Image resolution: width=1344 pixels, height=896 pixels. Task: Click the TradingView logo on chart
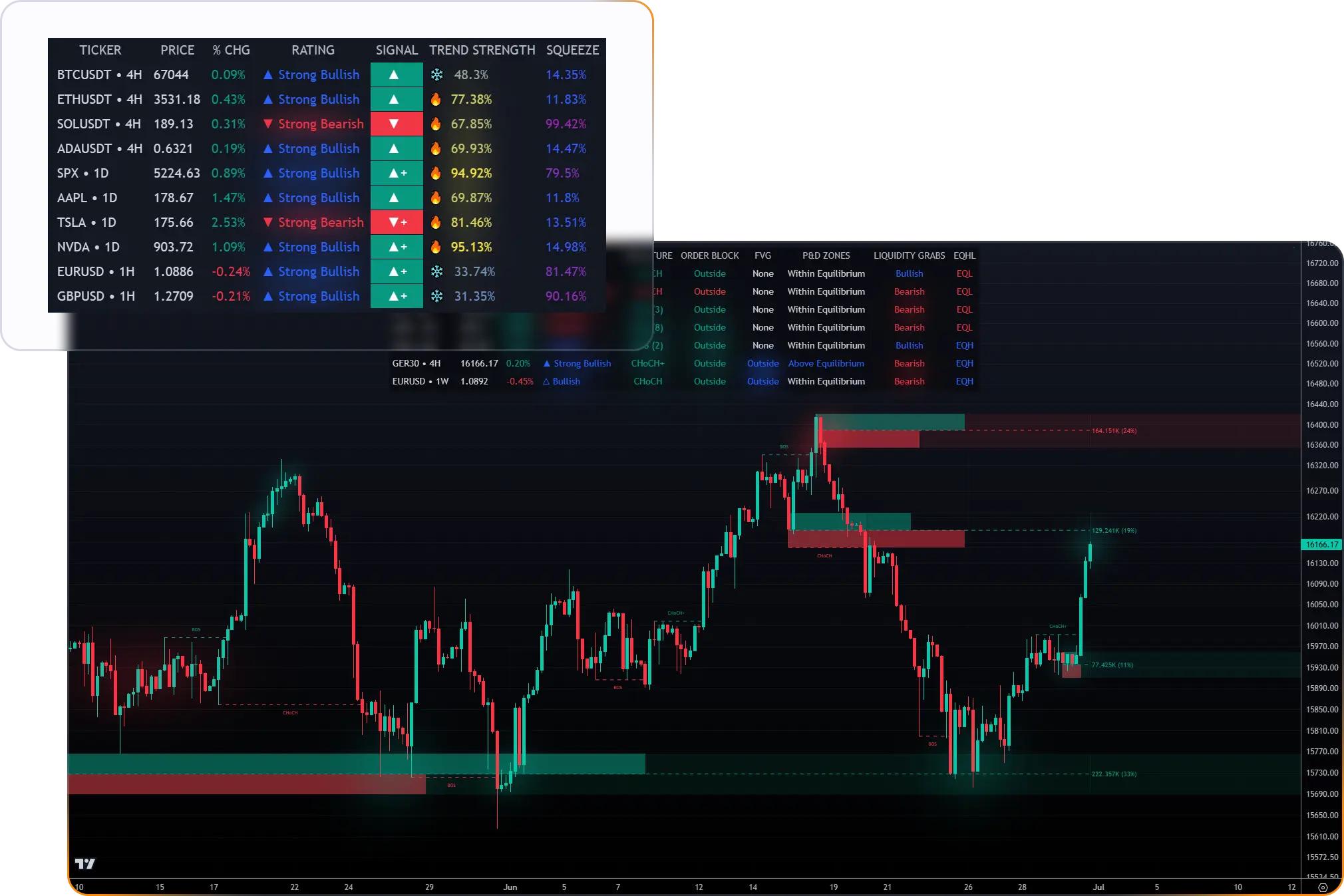tap(85, 863)
